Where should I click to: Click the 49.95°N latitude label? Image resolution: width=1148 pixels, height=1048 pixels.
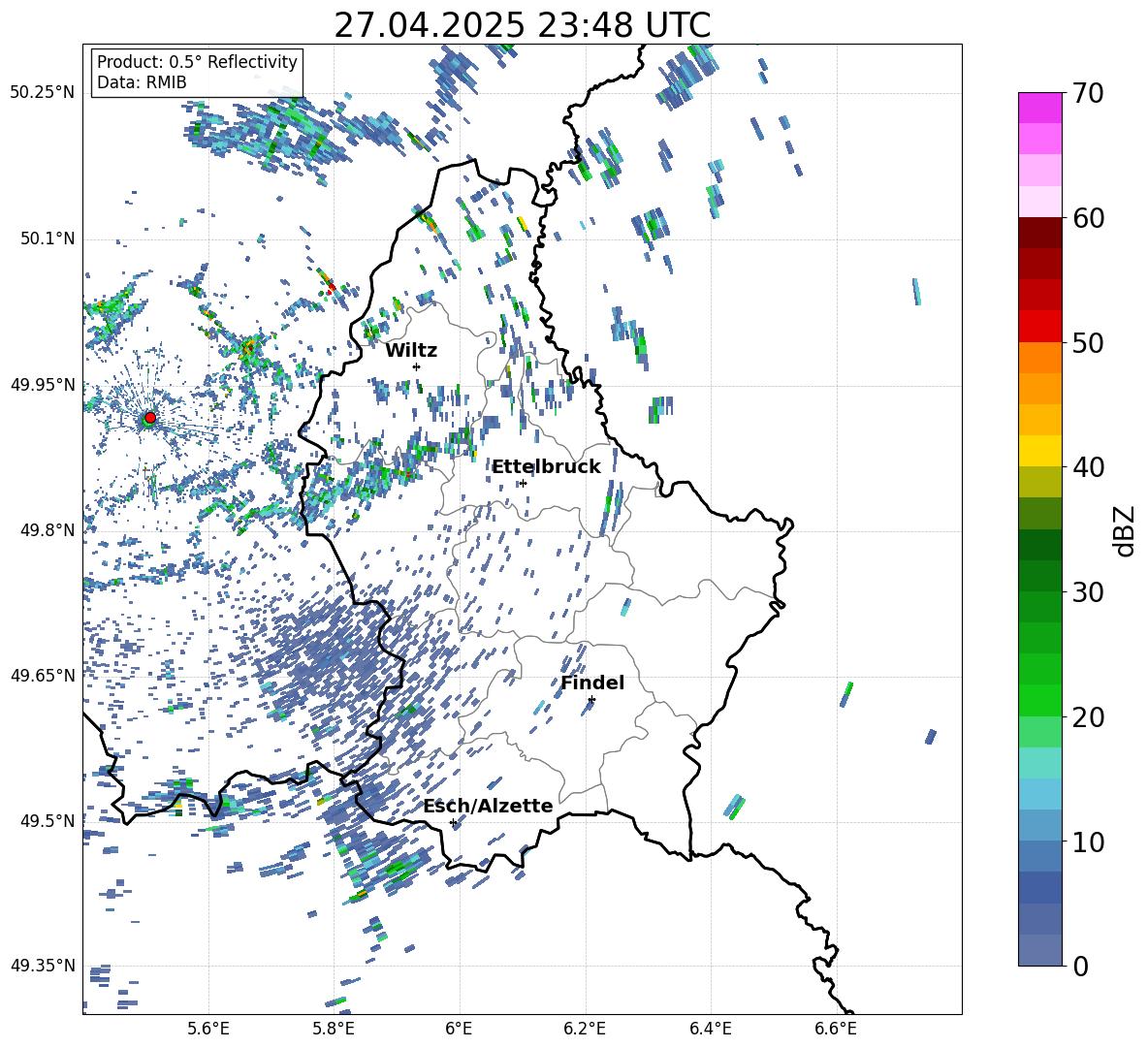[42, 384]
